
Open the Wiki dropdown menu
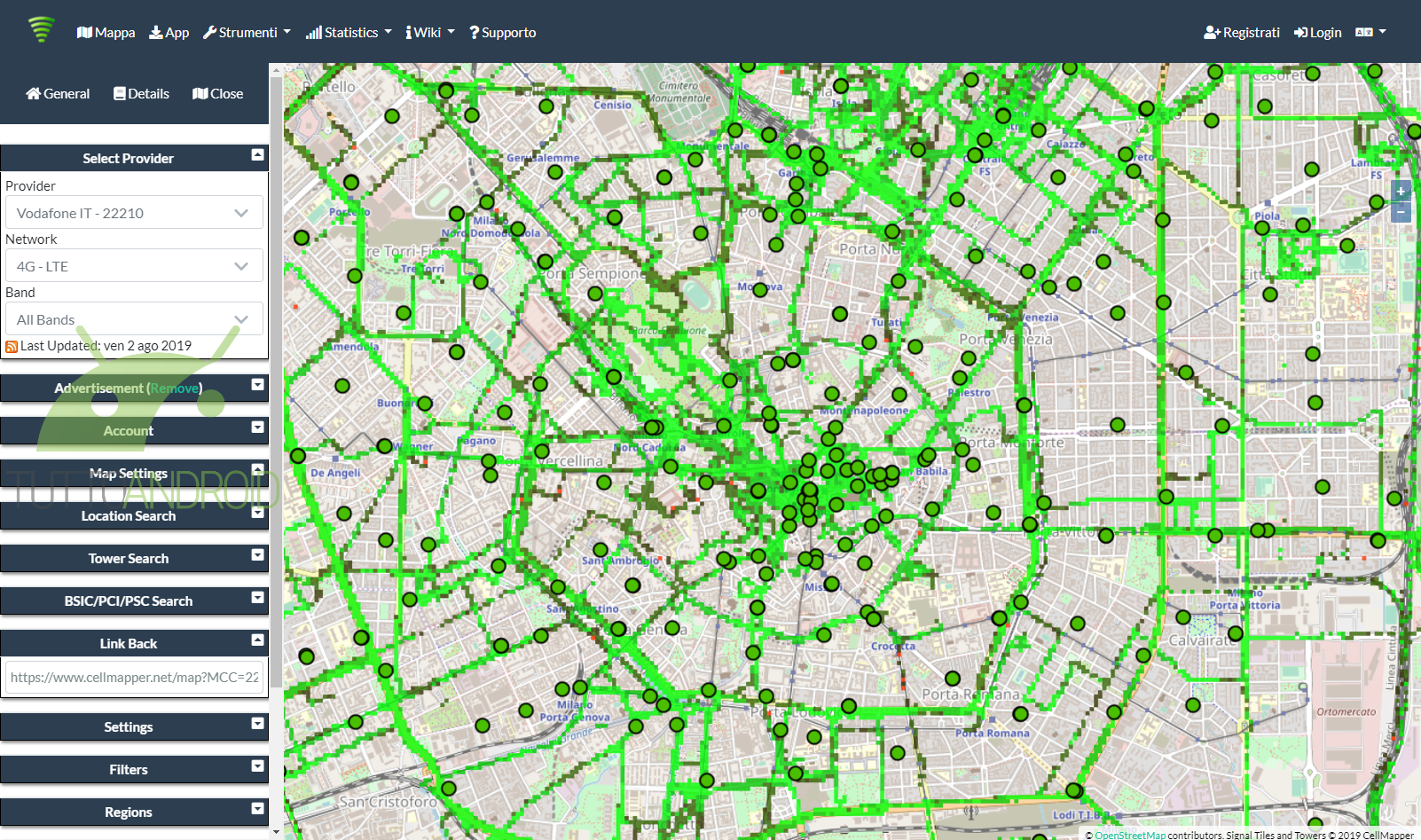coord(430,33)
